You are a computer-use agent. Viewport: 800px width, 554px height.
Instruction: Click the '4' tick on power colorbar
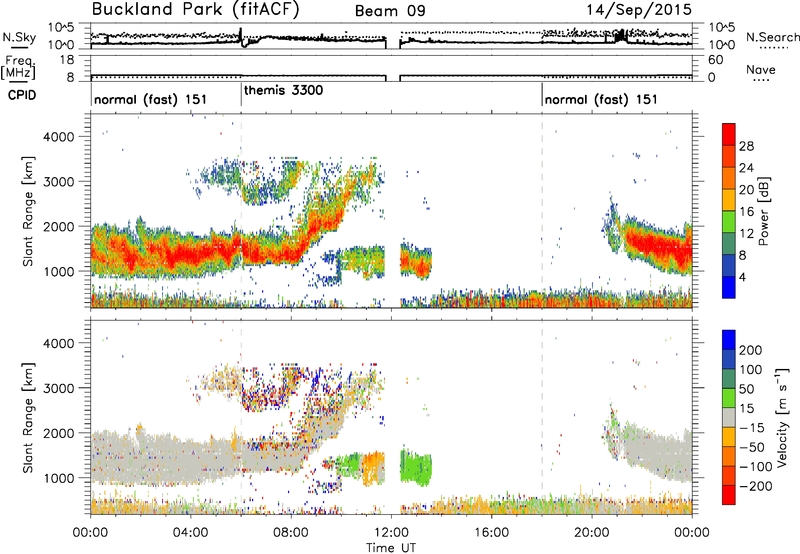(x=743, y=277)
